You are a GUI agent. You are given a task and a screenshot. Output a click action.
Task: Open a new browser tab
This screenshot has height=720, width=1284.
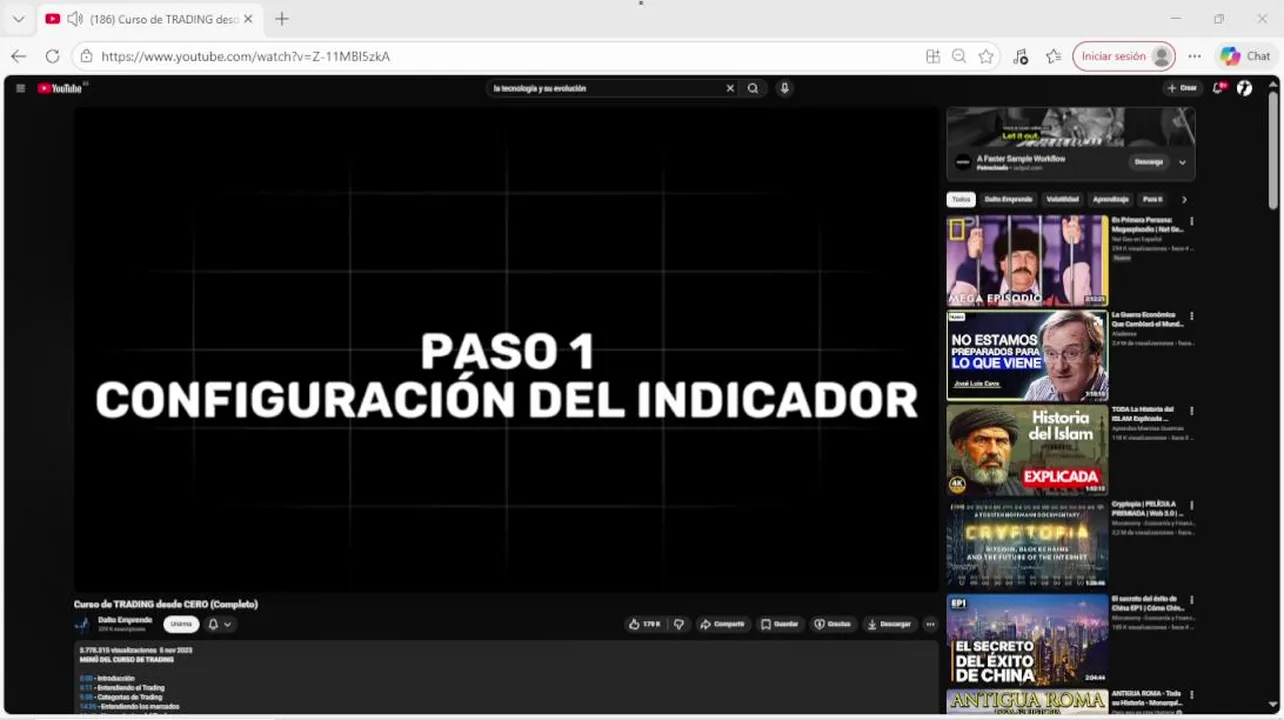282,19
